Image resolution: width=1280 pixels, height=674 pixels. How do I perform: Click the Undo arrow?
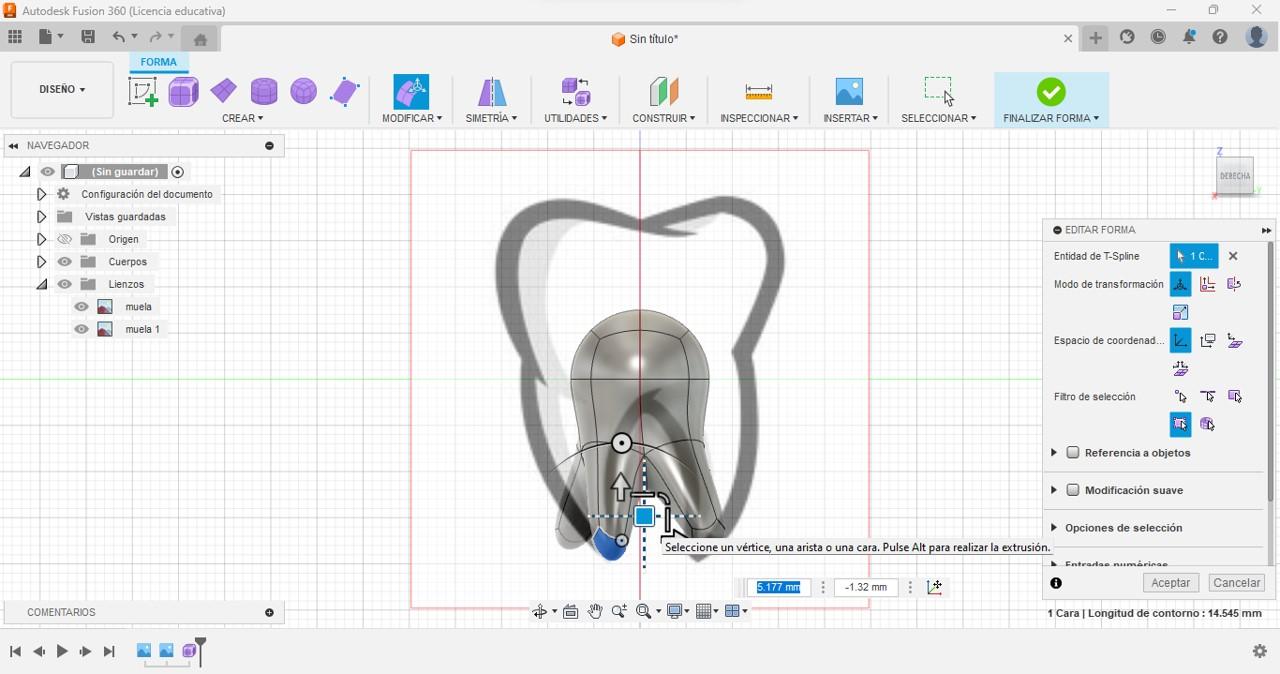[118, 37]
